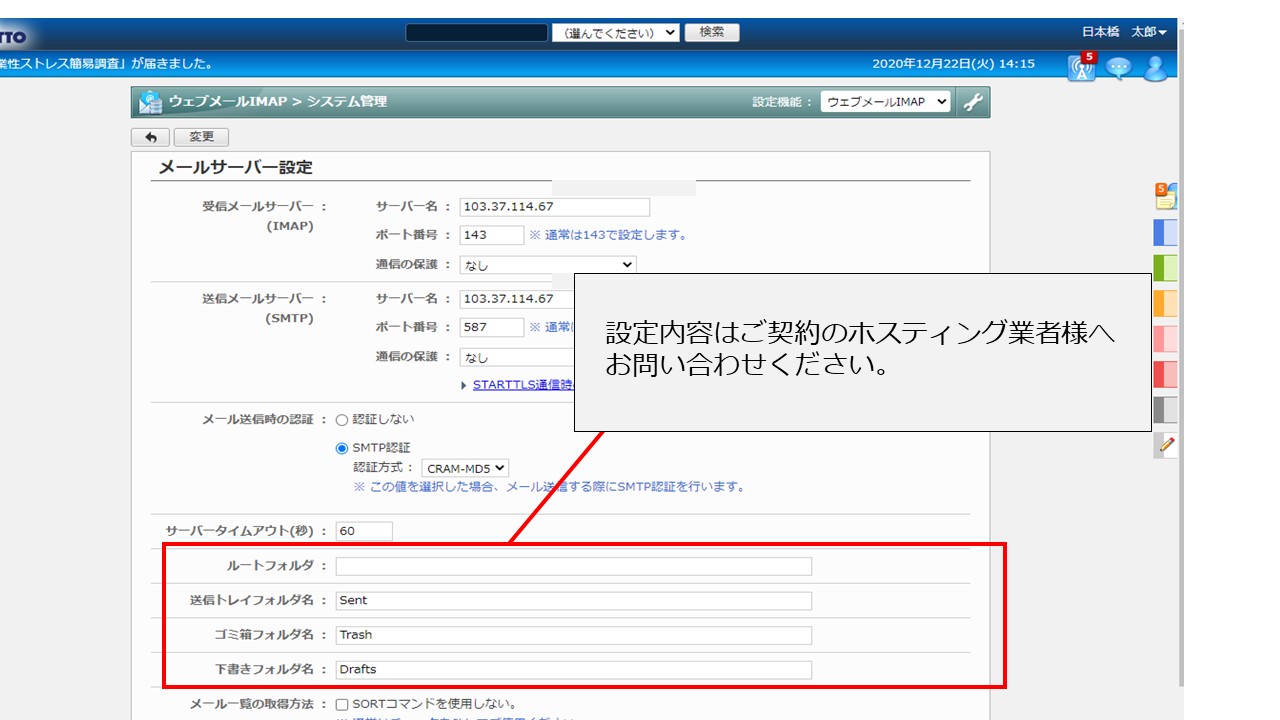The width and height of the screenshot is (1280, 720).
Task: Click the ルートフォルダ input field
Action: (x=573, y=566)
